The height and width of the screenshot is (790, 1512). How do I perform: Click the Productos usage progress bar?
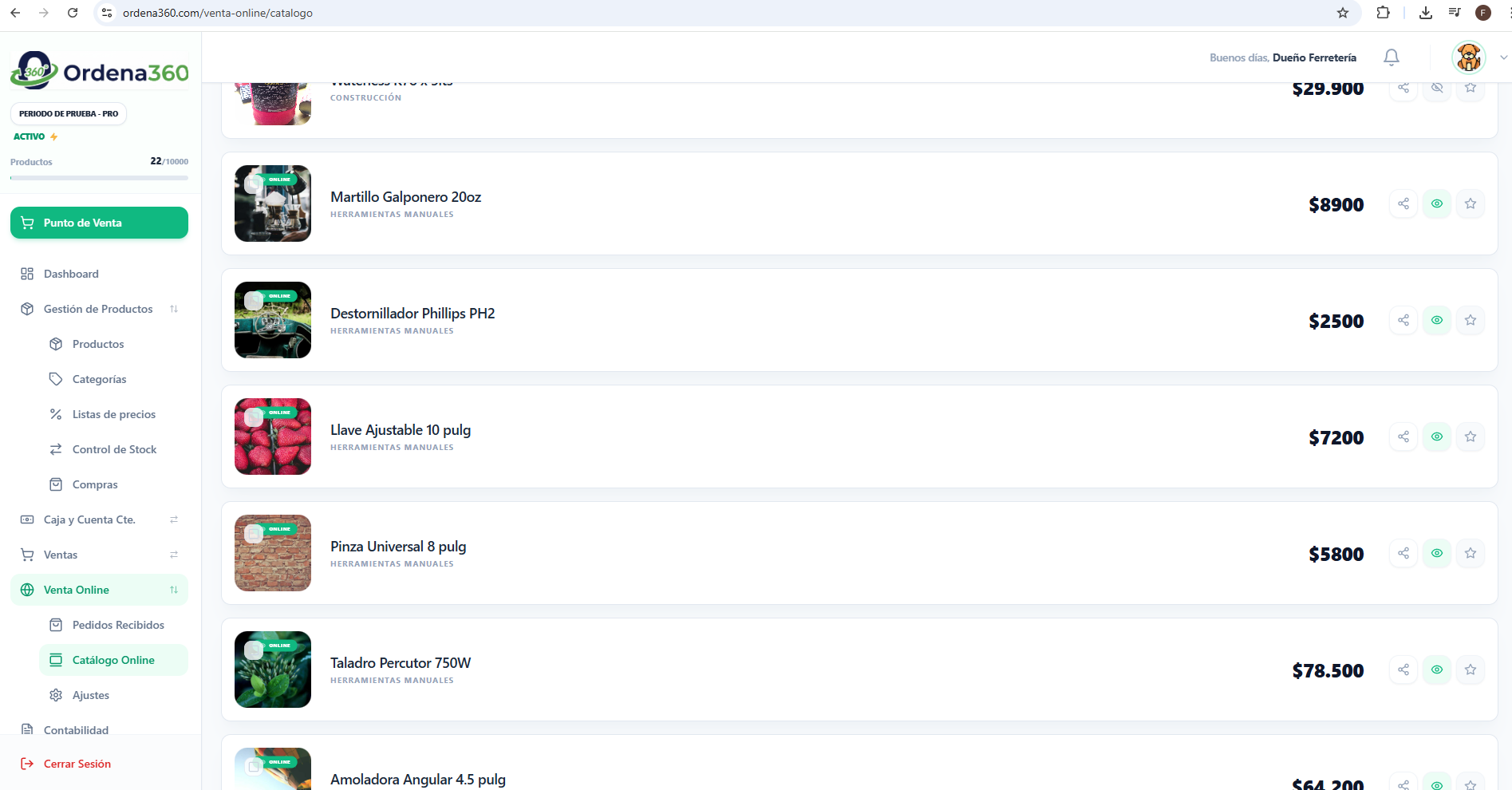[100, 177]
